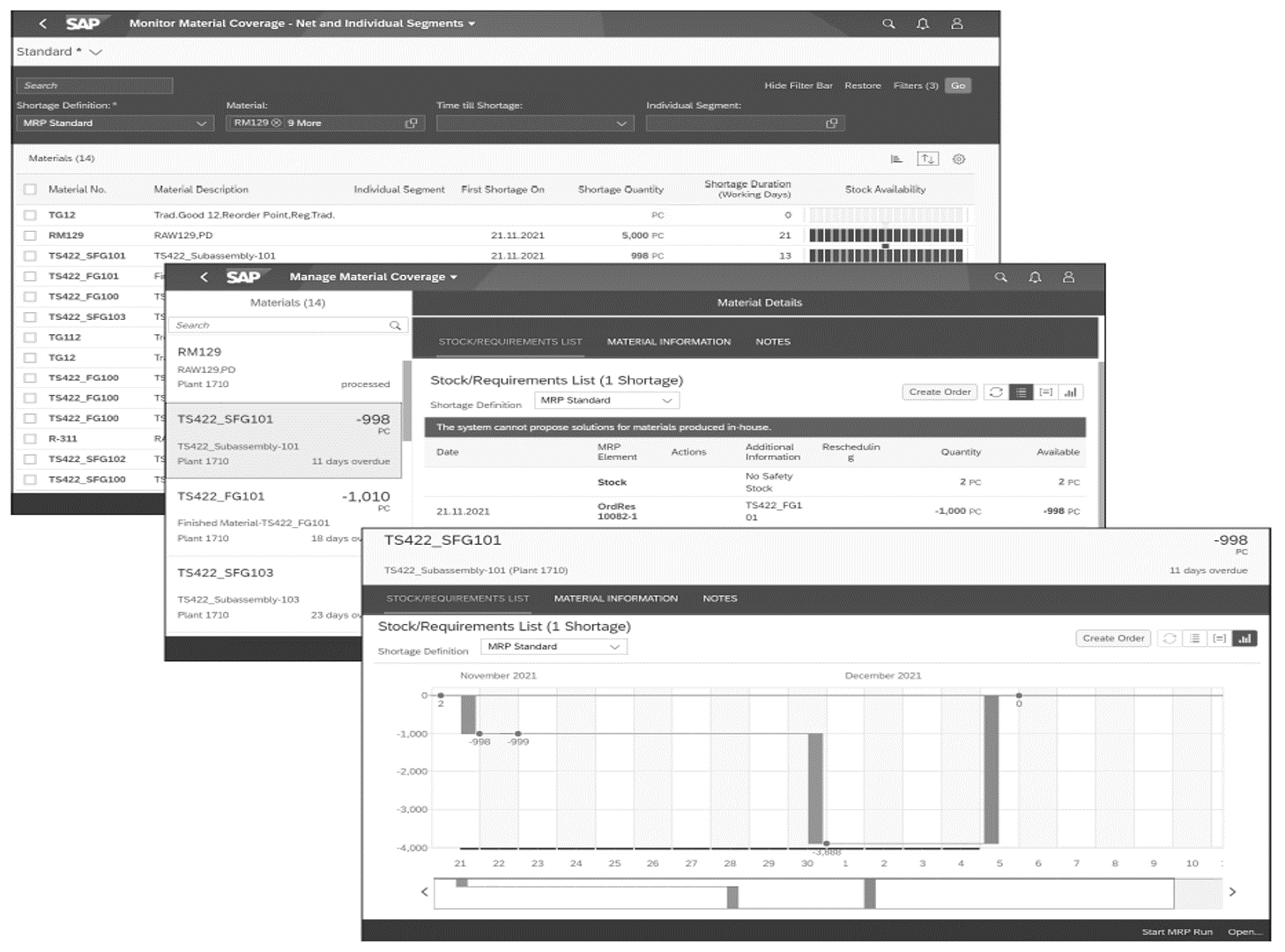Viewport: 1285px width, 952px height.
Task: Click the Search field in the filter bar
Action: (93, 86)
